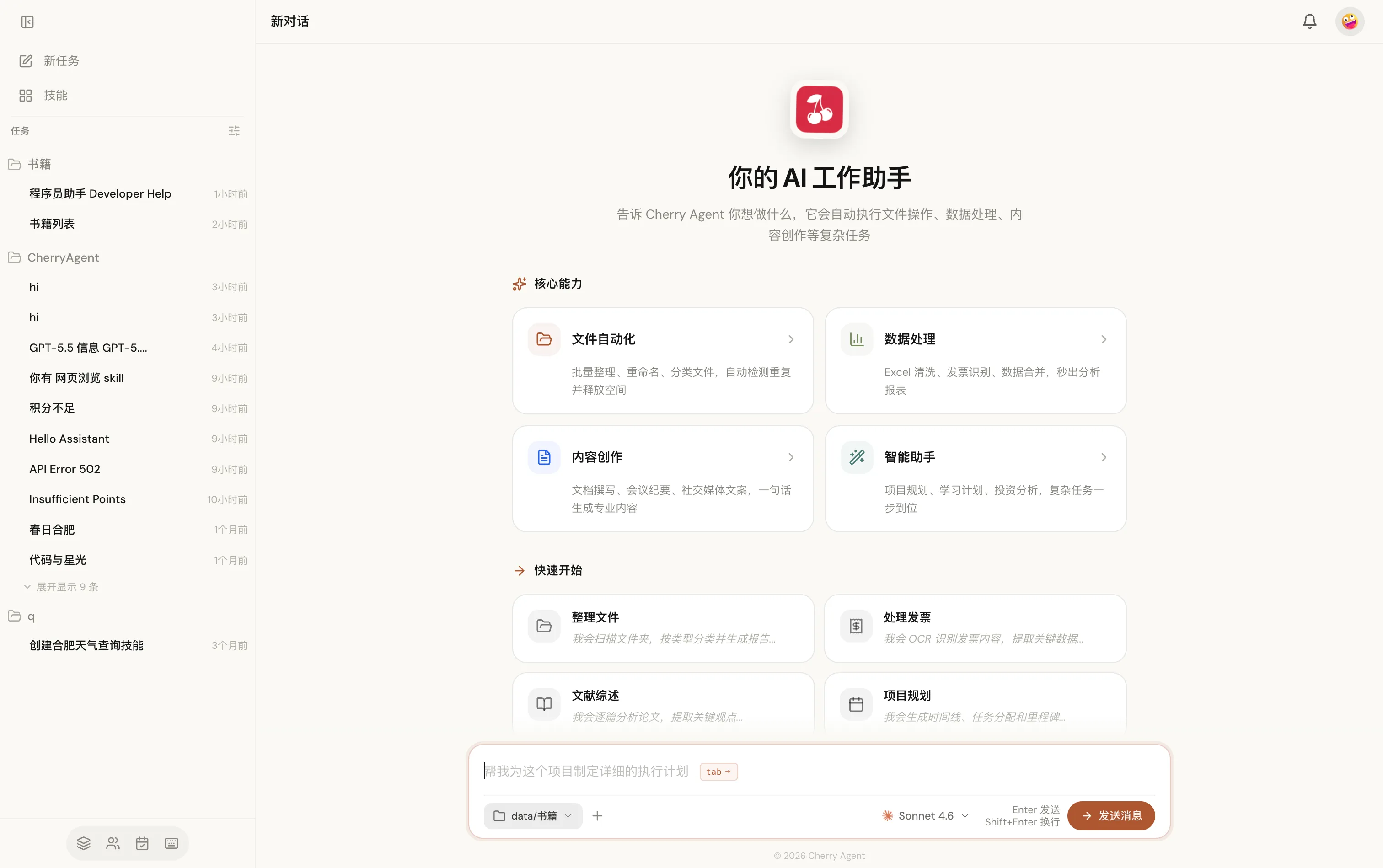The width and height of the screenshot is (1383, 868).
Task: Open the user avatar menu
Action: pyautogui.click(x=1349, y=22)
